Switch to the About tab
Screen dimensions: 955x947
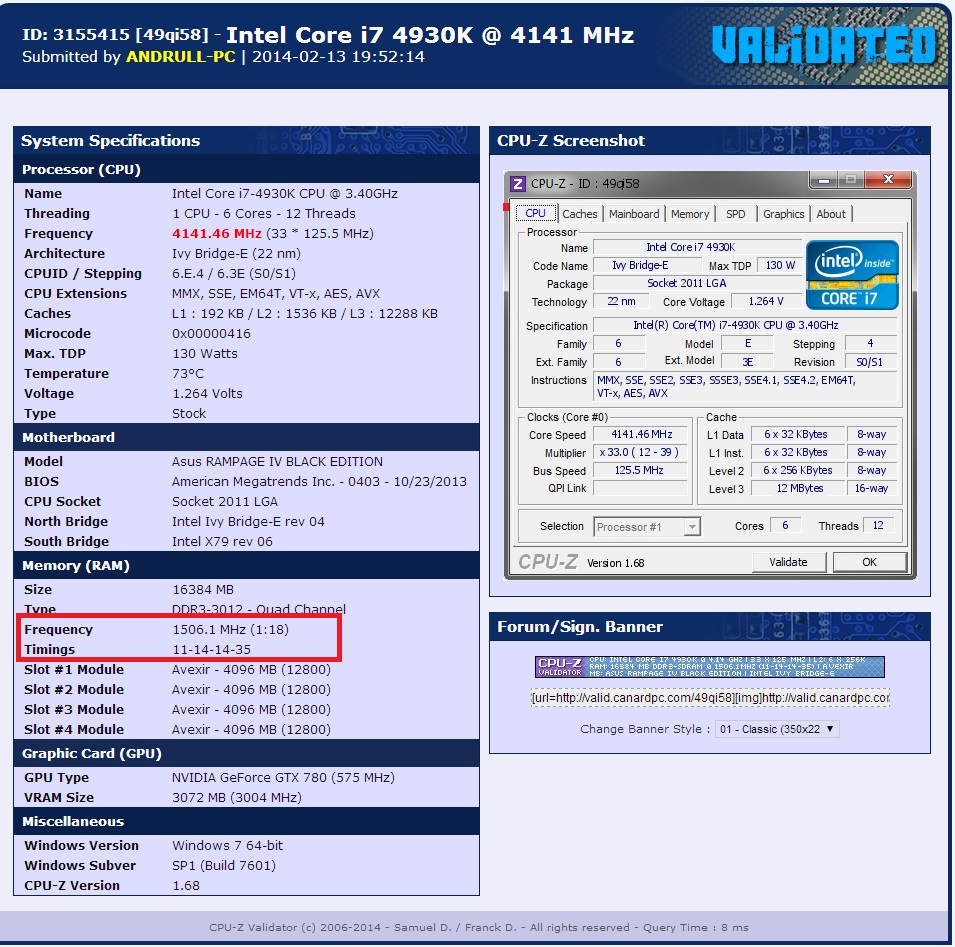[x=831, y=214]
